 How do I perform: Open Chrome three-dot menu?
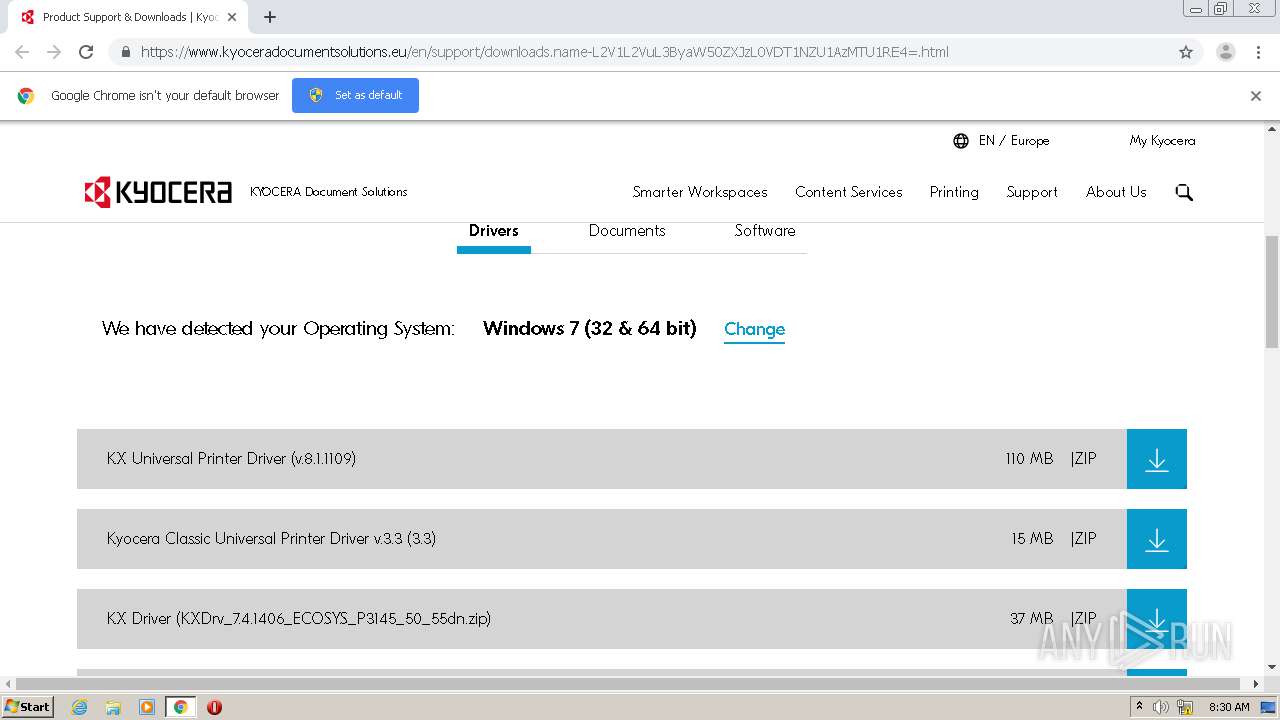point(1259,52)
